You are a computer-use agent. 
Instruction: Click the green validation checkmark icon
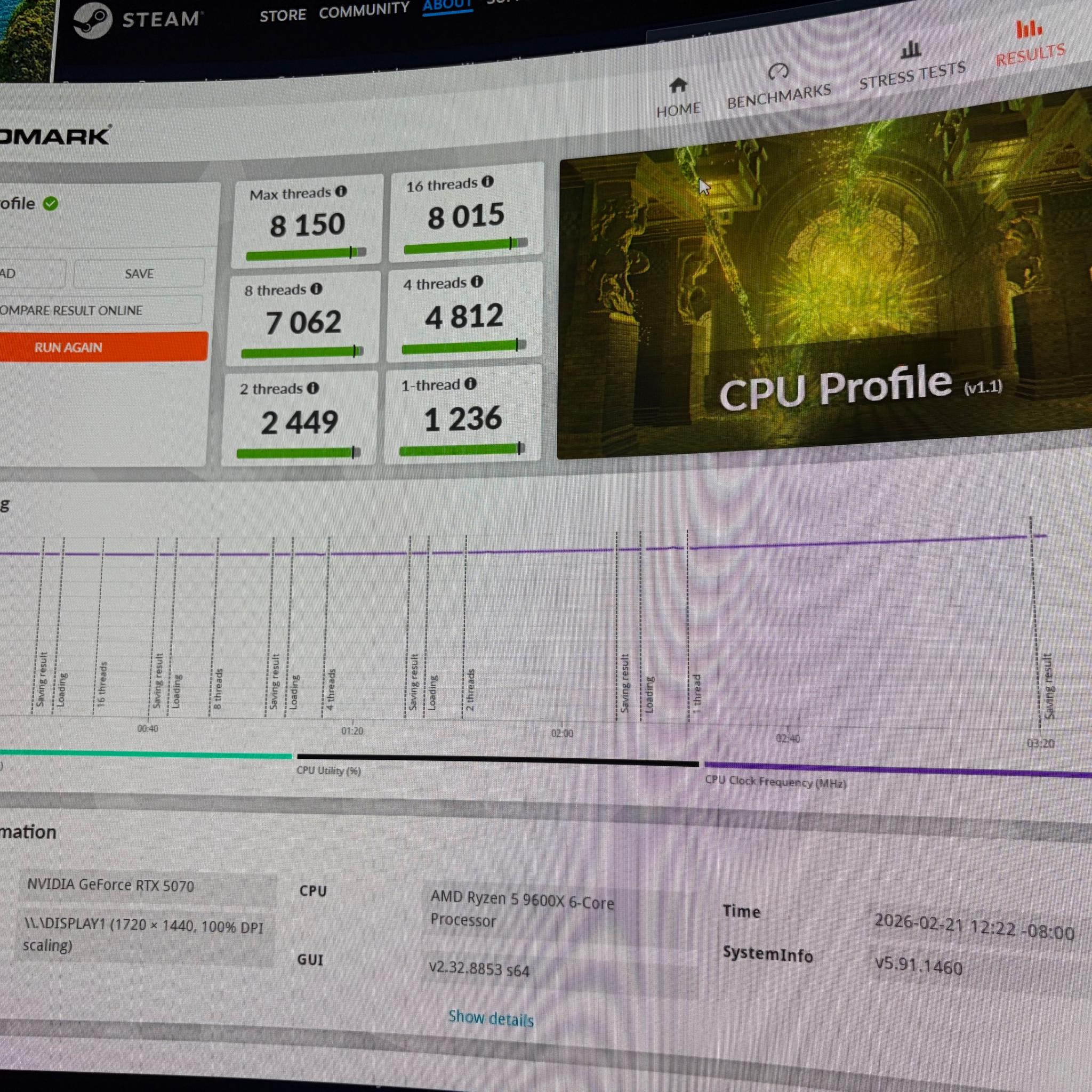(x=50, y=204)
